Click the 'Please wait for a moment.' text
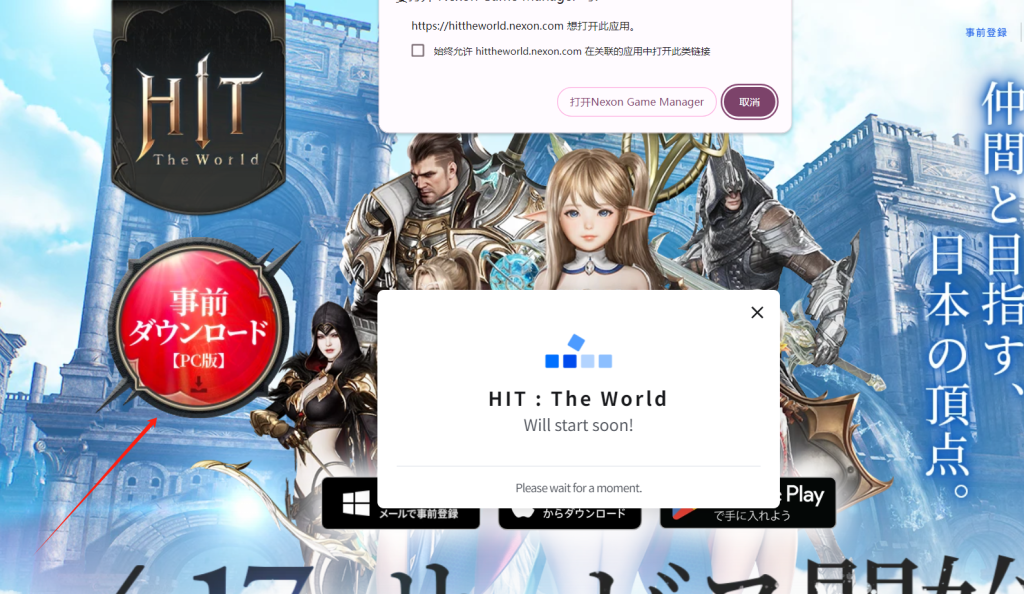The width and height of the screenshot is (1024, 594). pyautogui.click(x=578, y=488)
